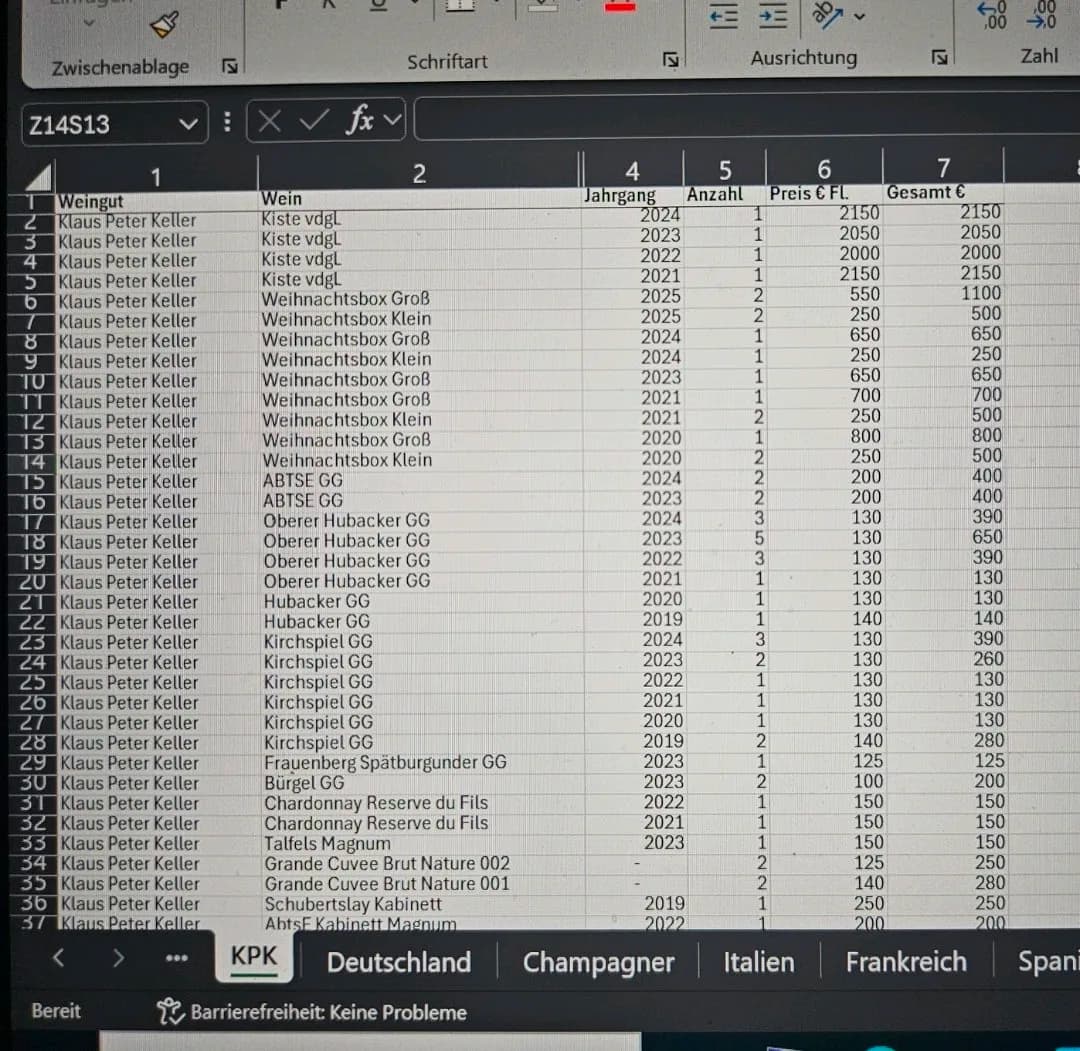Viewport: 1080px width, 1051px height.
Task: Select Chardonnay Reserve du Fils in row 31
Action: point(424,803)
